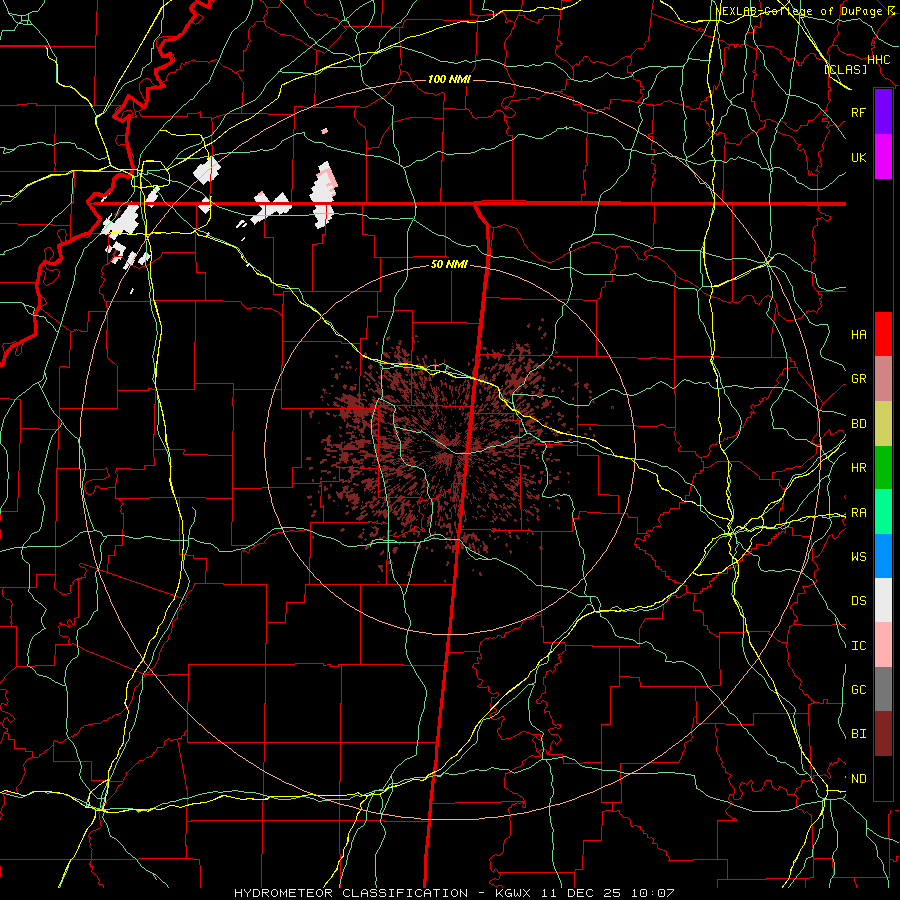Select the gray GC legend swatch

[x=883, y=689]
